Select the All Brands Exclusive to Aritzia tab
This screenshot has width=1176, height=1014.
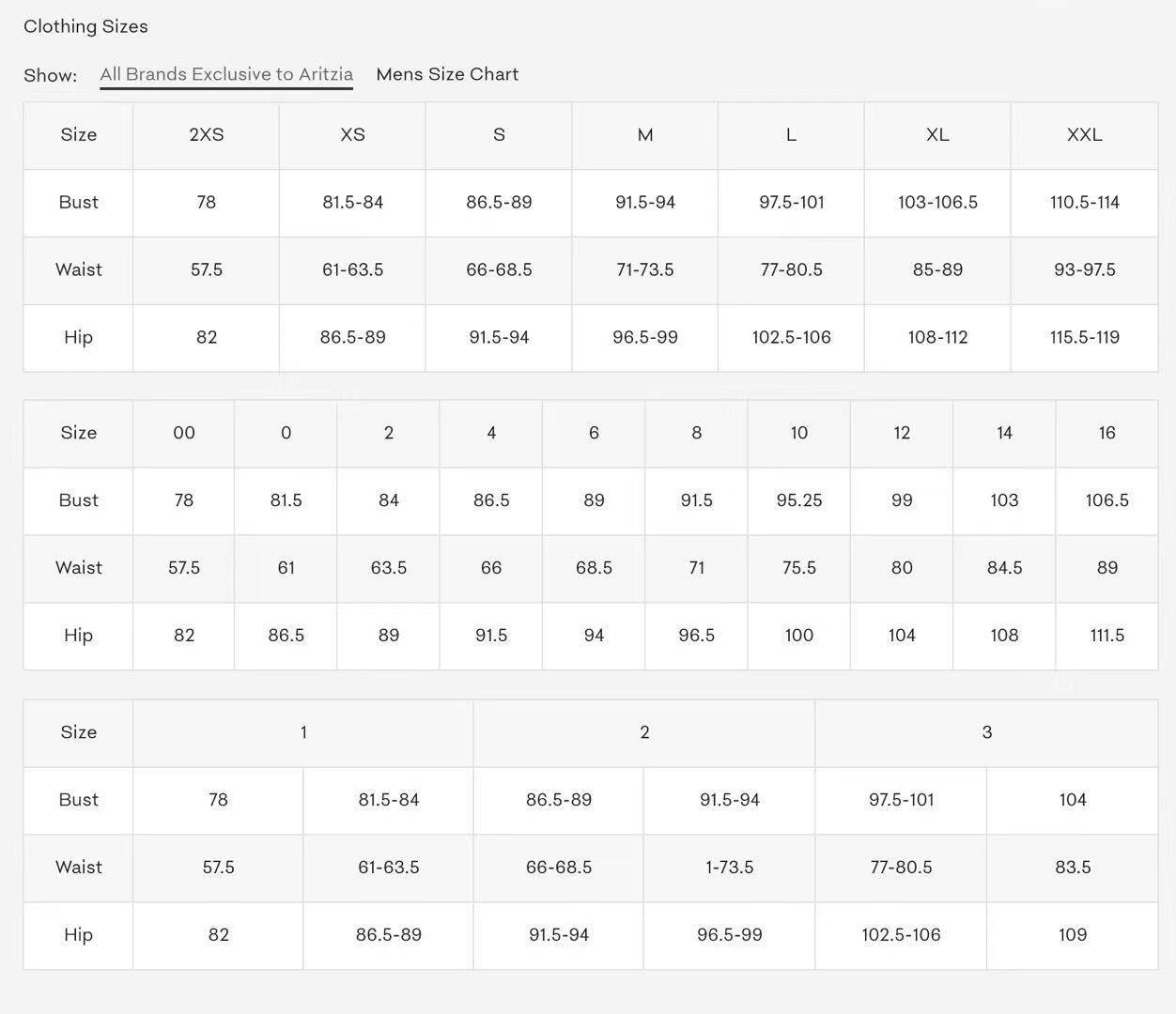pos(226,74)
